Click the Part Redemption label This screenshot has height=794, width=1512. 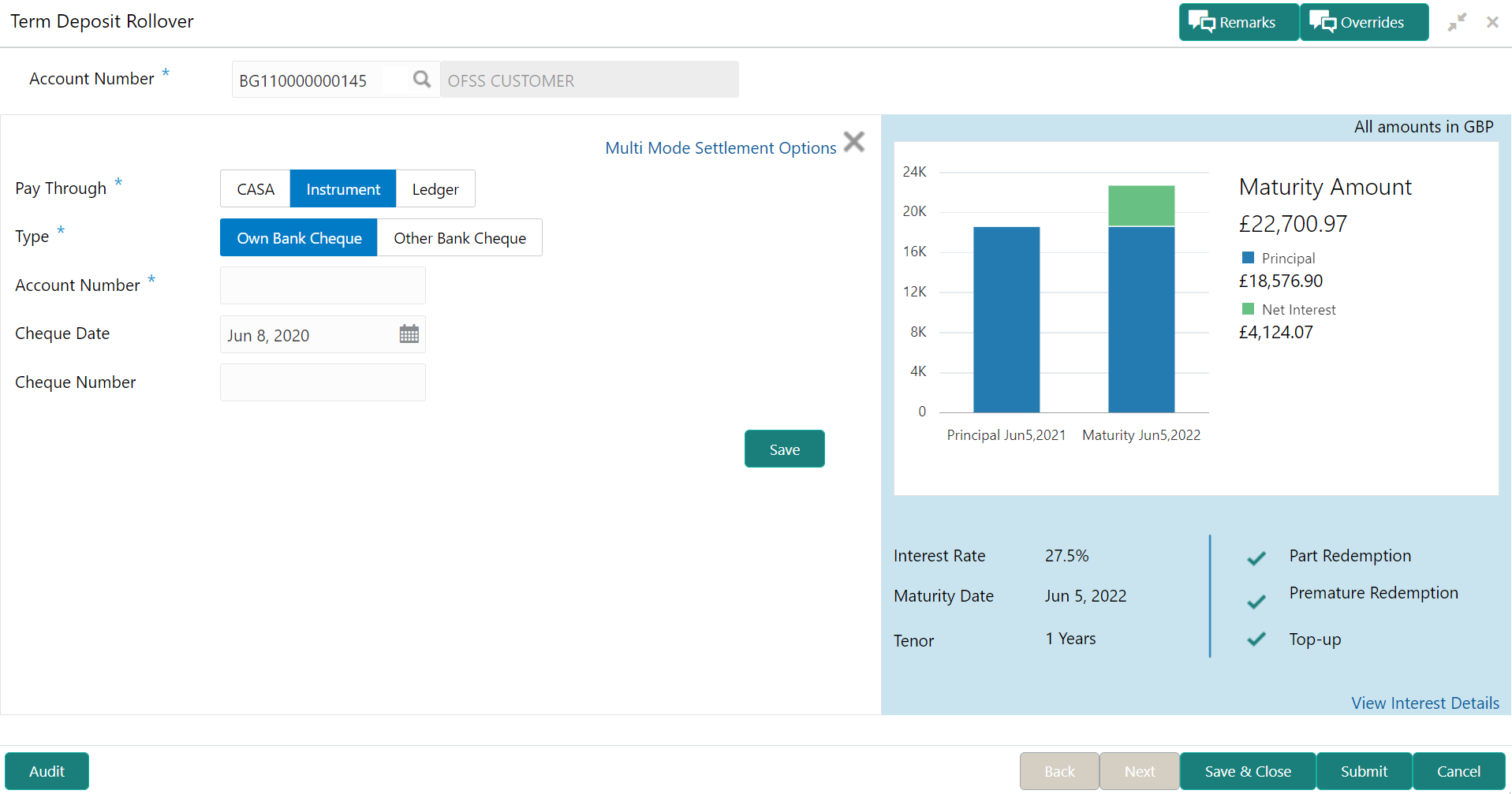[1350, 555]
